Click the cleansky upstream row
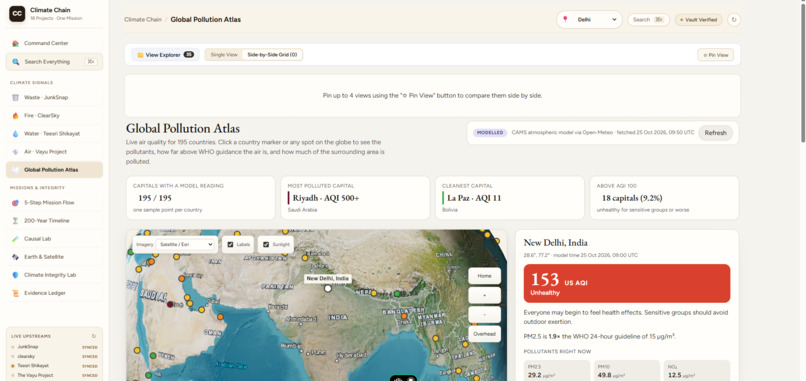 point(54,356)
